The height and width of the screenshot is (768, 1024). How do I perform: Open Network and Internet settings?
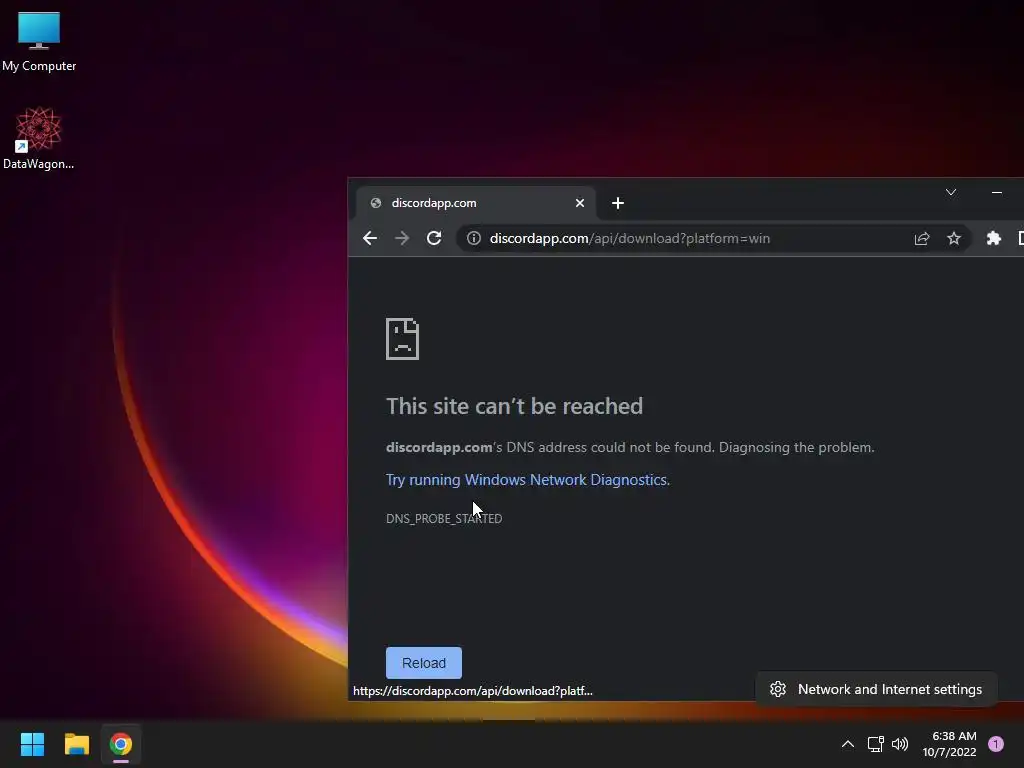point(876,689)
